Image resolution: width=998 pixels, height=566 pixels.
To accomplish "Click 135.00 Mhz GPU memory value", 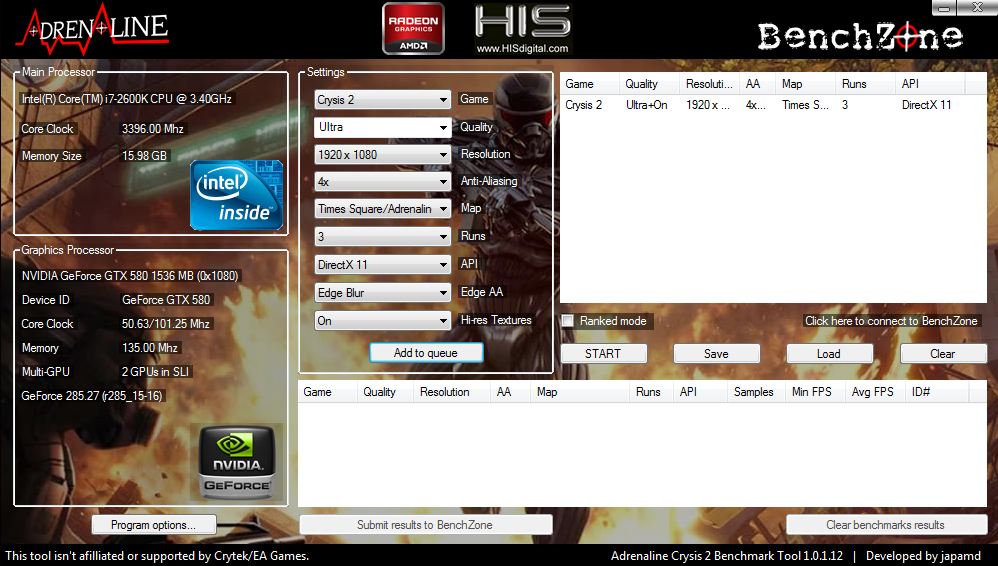I will 150,348.
